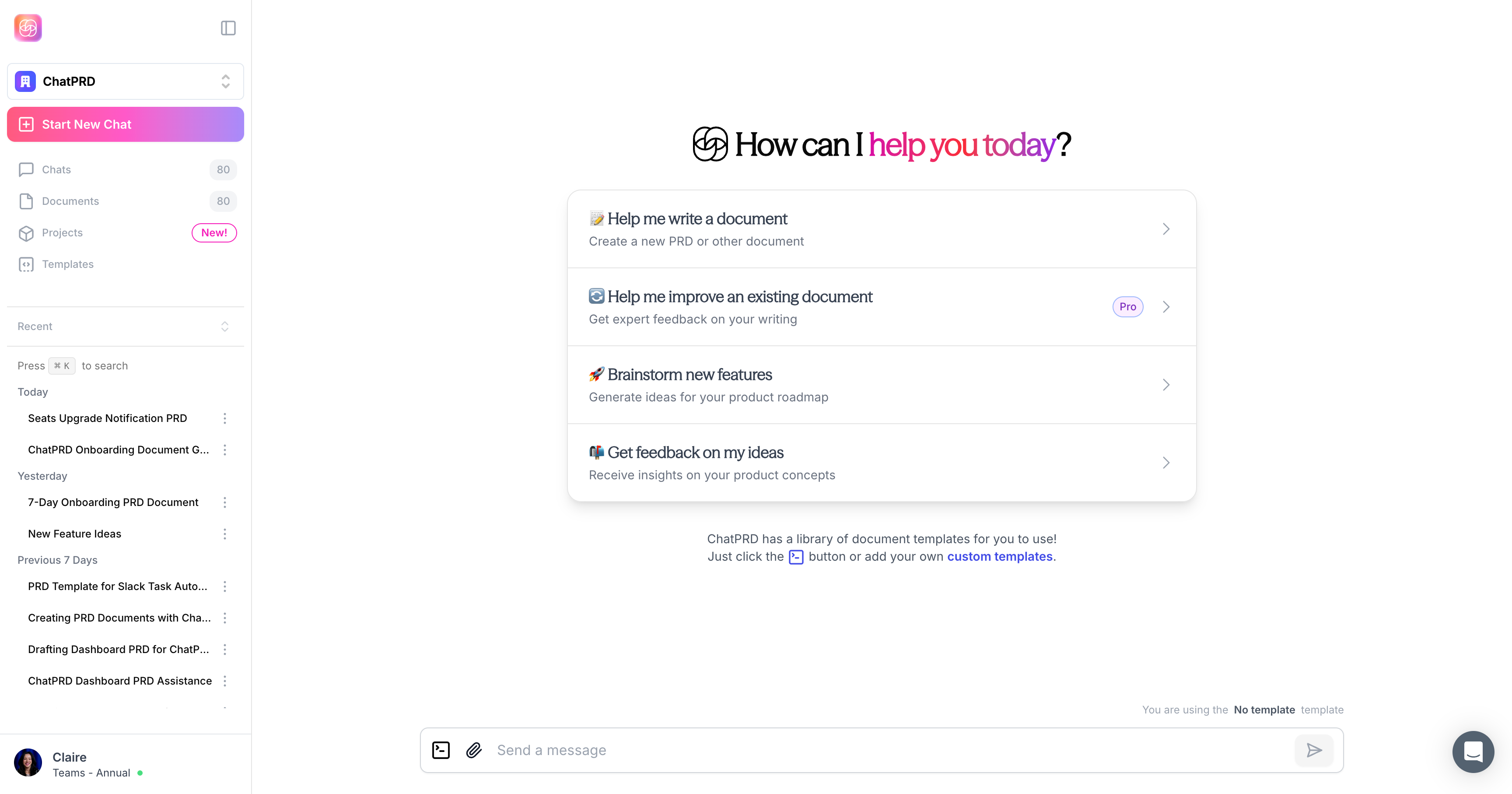
Task: Open the 7-Day Onboarding PRD Document chat
Action: (113, 502)
